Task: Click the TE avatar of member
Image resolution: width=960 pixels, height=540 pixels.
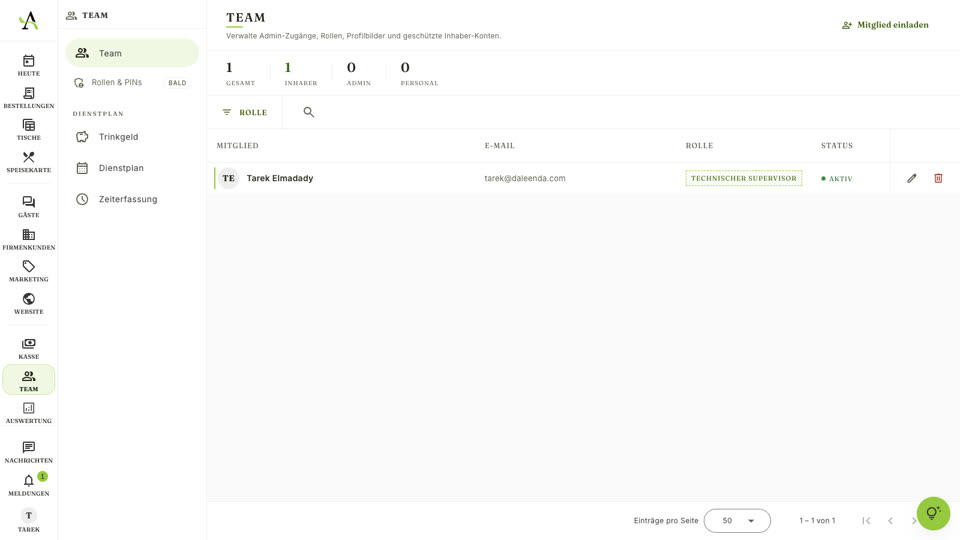Action: point(228,178)
